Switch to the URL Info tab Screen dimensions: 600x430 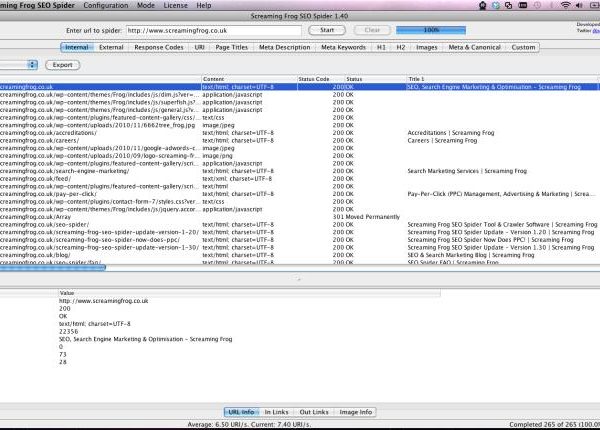241,412
